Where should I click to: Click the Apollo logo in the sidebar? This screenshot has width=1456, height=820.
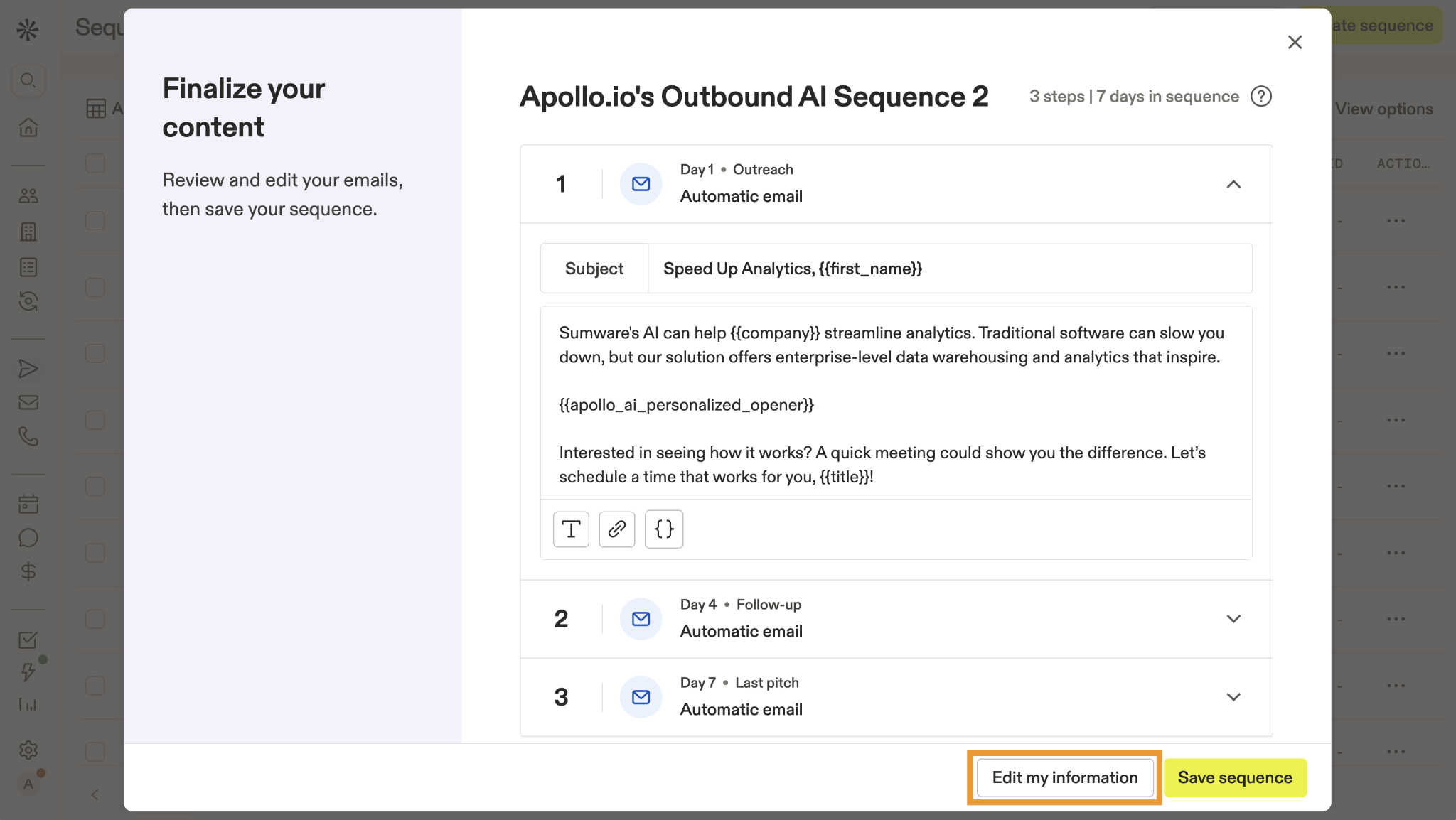click(x=28, y=29)
